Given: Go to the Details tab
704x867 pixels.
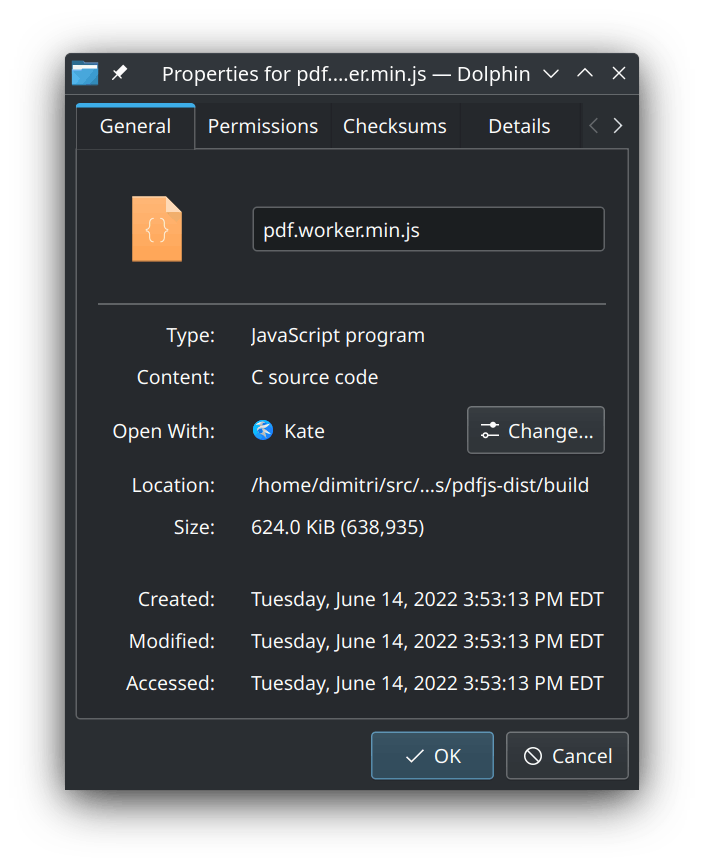Looking at the screenshot, I should (519, 126).
